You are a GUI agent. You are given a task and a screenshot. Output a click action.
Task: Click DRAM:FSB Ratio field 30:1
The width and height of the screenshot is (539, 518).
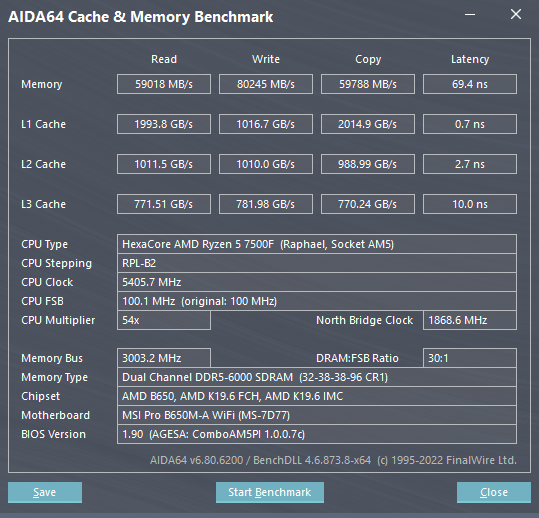tap(470, 358)
